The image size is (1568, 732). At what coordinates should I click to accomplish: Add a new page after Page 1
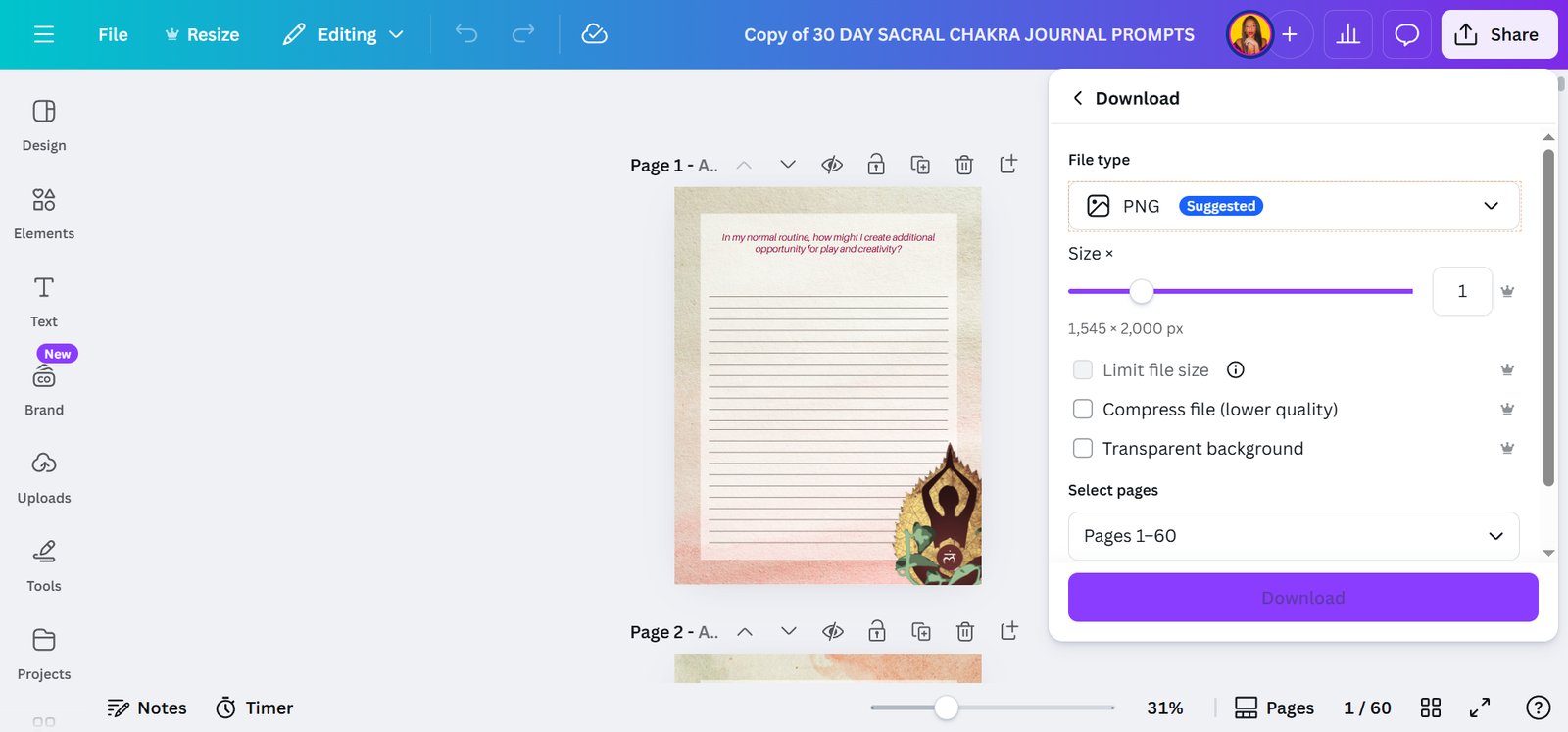(x=1008, y=165)
